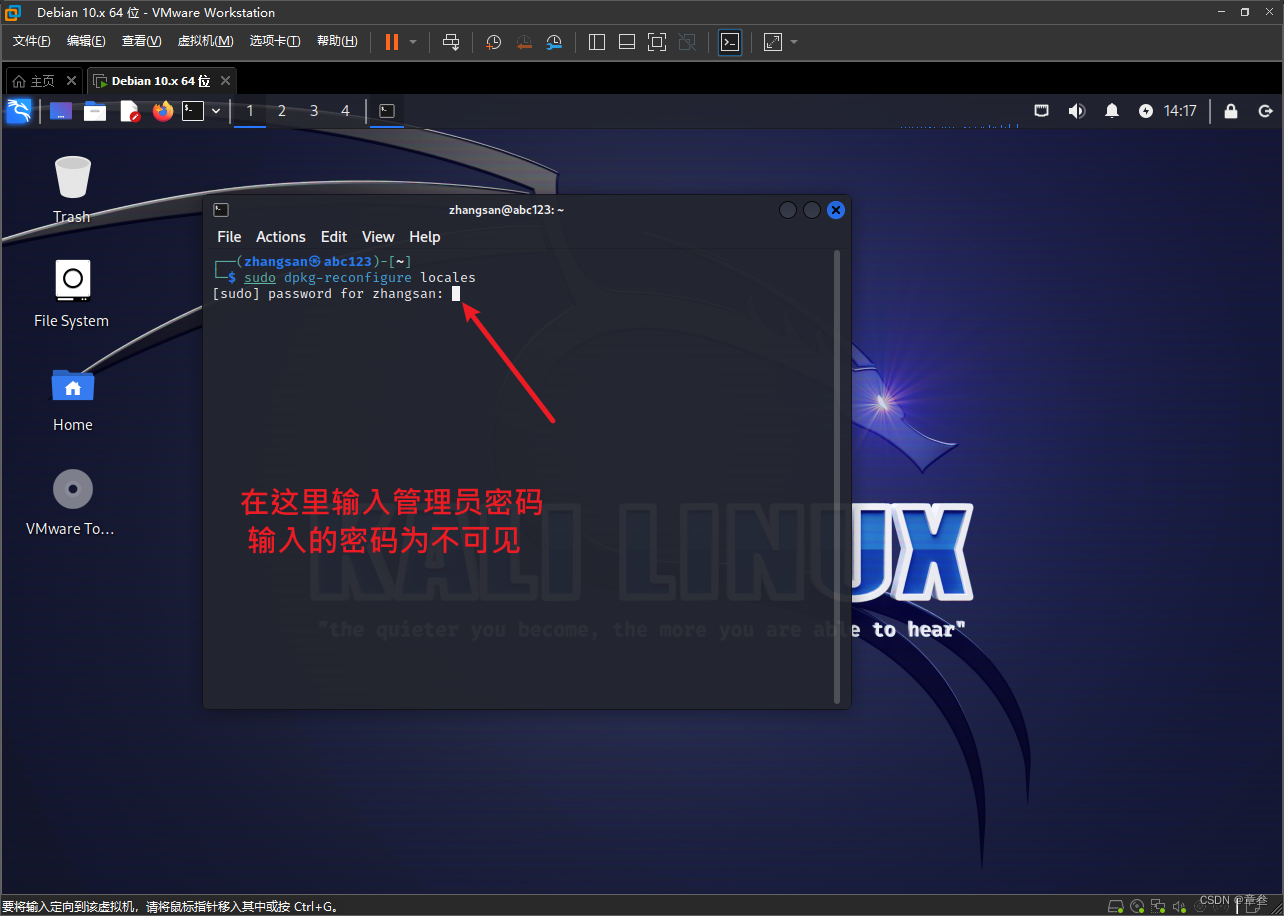
Task: Switch to workspace 4
Action: (x=346, y=111)
